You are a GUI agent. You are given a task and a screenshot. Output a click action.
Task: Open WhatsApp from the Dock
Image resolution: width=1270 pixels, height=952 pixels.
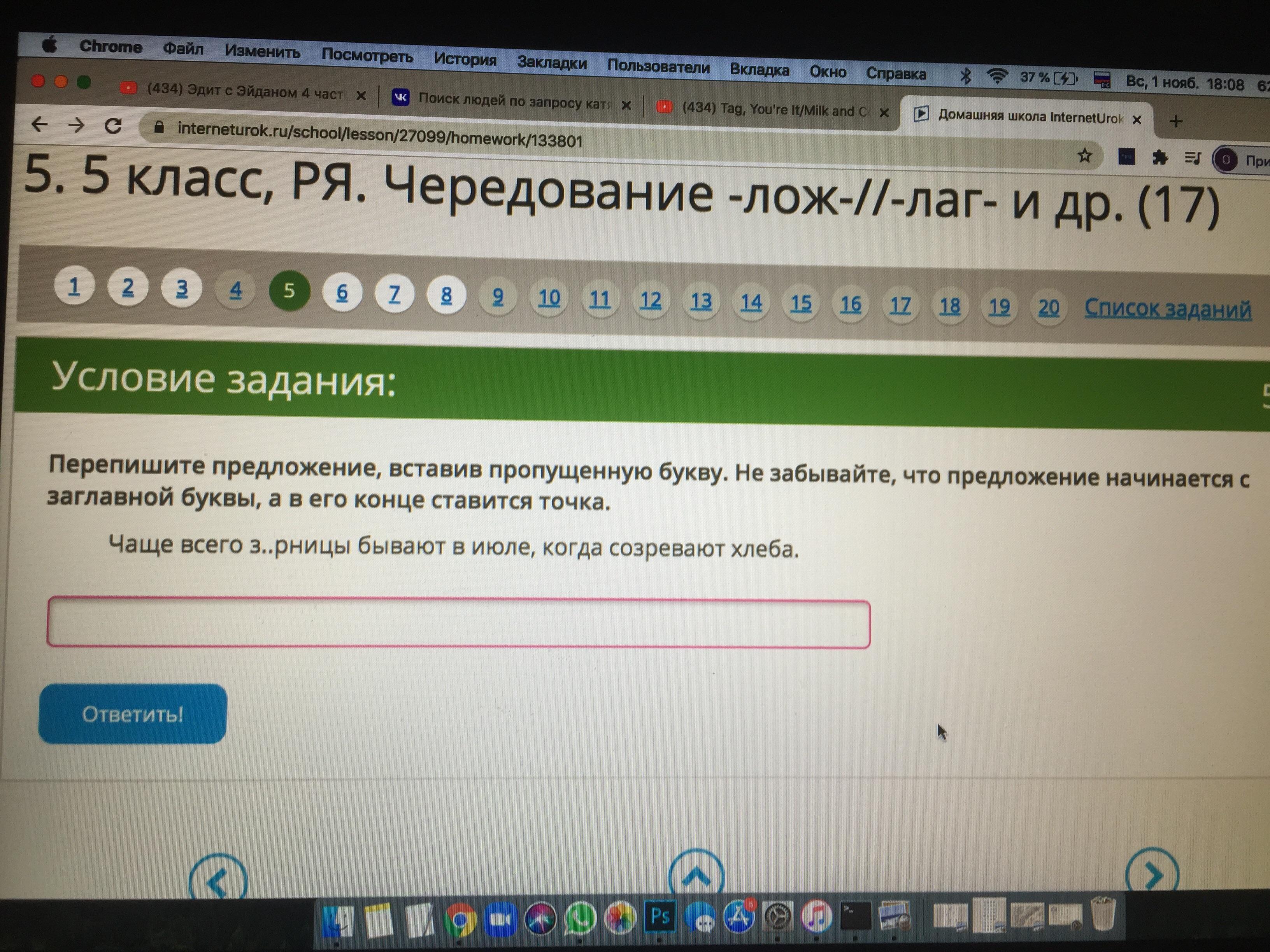pos(581,919)
